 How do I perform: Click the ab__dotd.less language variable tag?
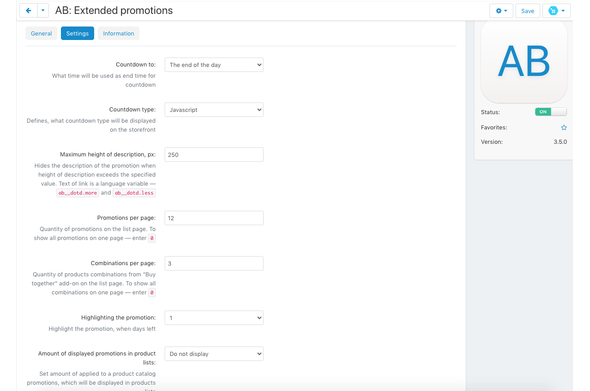point(134,193)
